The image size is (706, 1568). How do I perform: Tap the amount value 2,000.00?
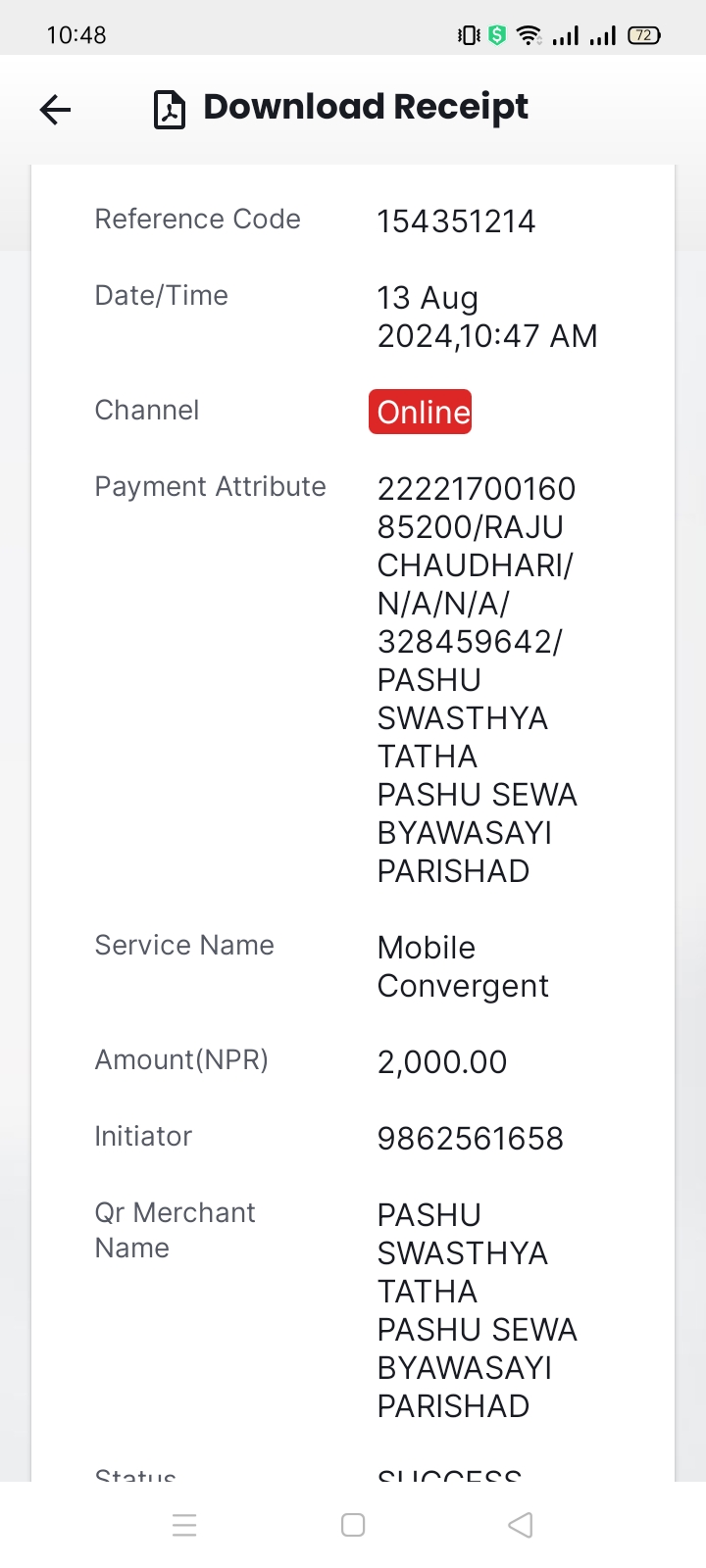442,1062
